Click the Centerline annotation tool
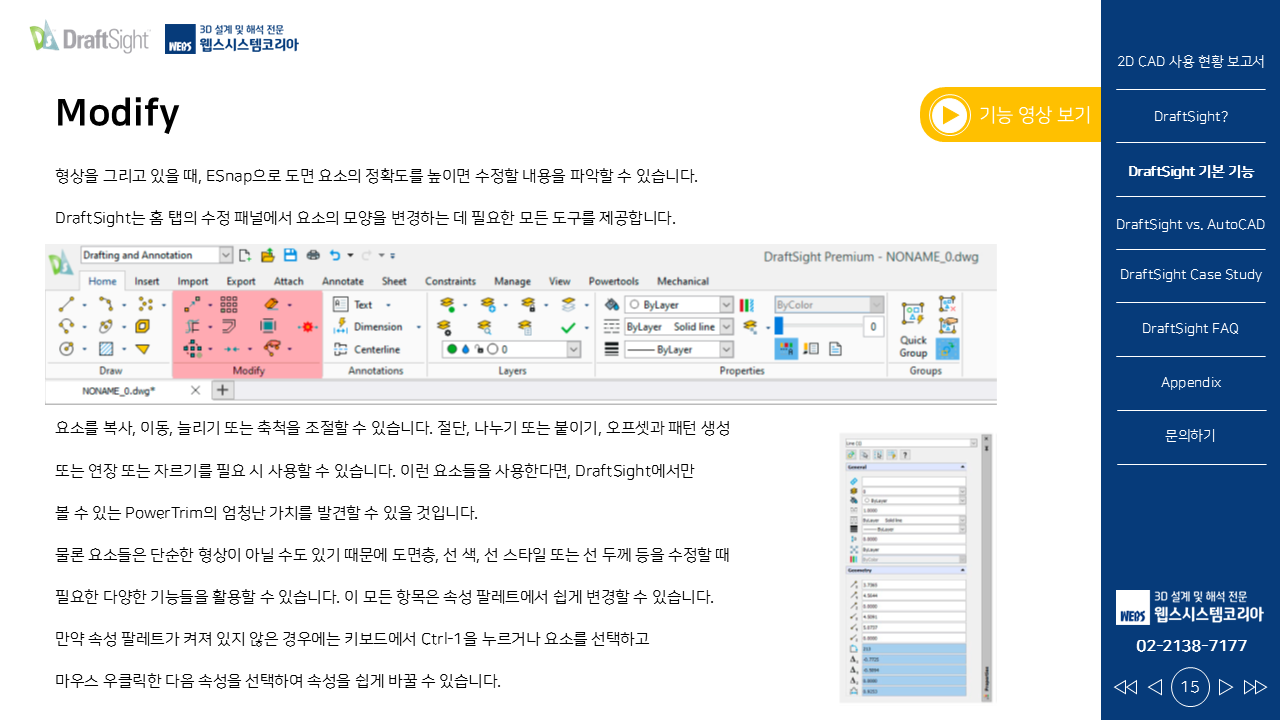Screen dimensions: 1280x720 366,349
